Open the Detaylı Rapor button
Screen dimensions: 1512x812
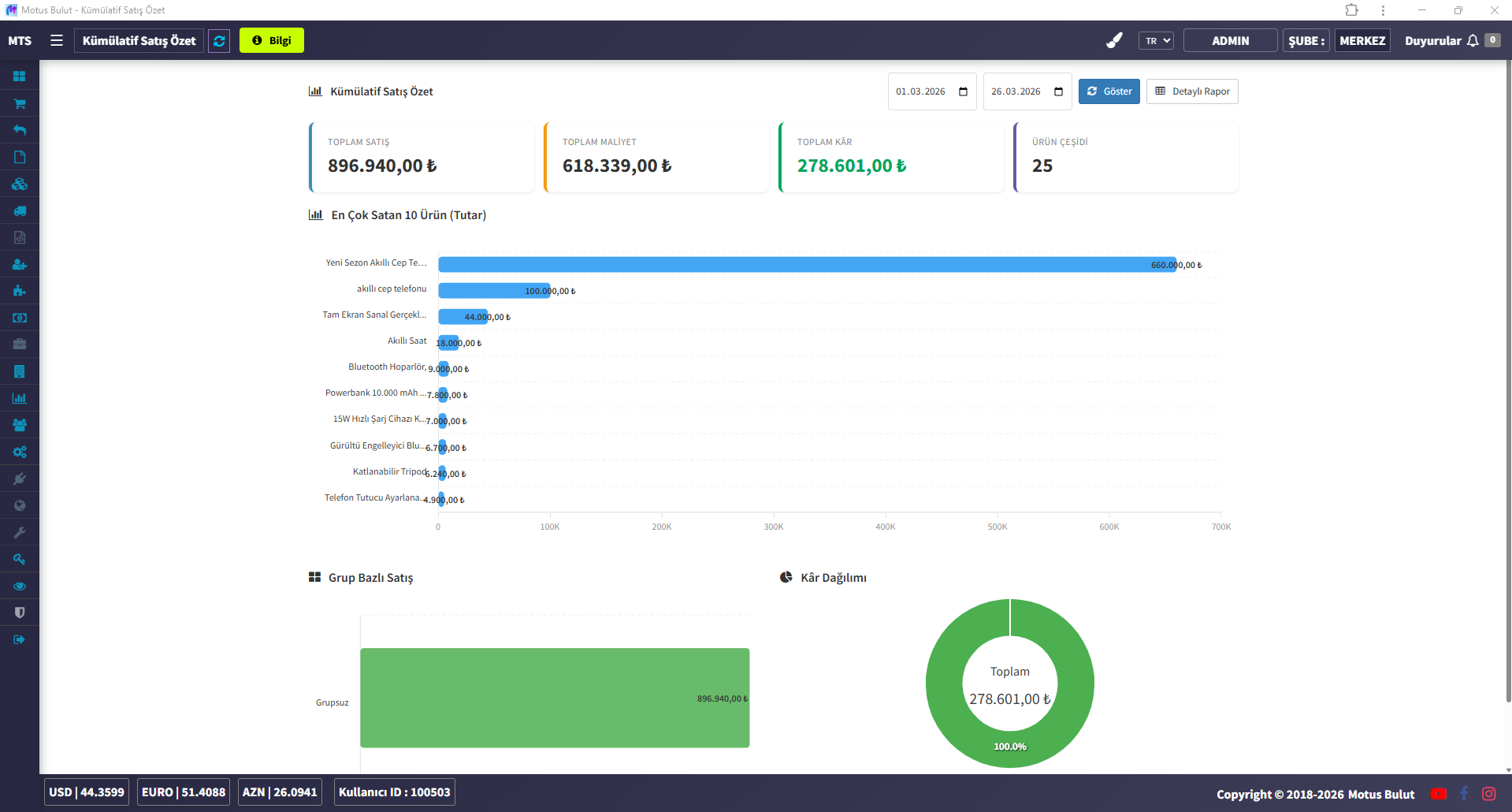[x=1192, y=91]
